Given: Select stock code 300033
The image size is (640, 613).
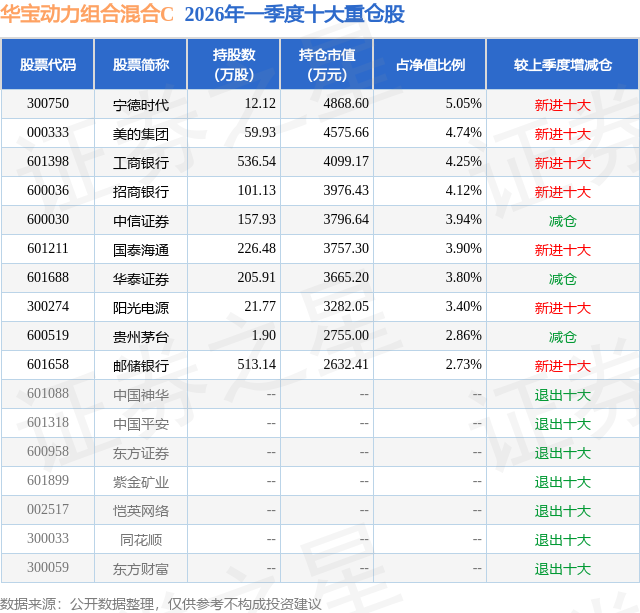Looking at the screenshot, I should (48, 538).
